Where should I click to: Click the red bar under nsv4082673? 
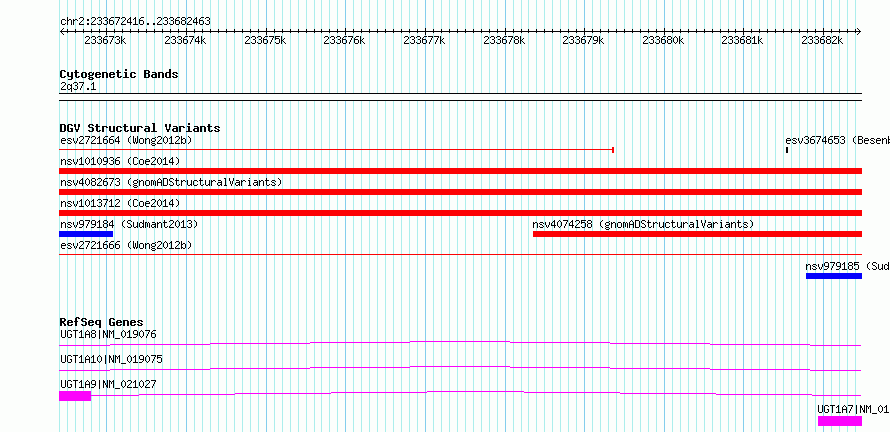tap(460, 192)
